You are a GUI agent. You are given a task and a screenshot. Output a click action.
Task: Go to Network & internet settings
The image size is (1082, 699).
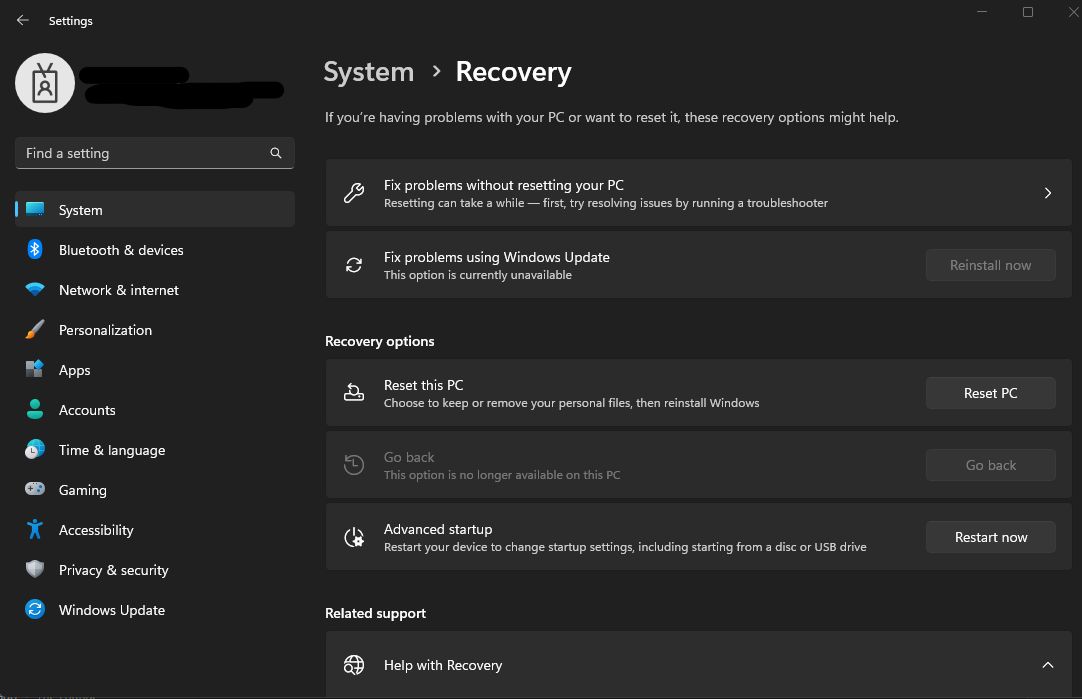click(155, 290)
